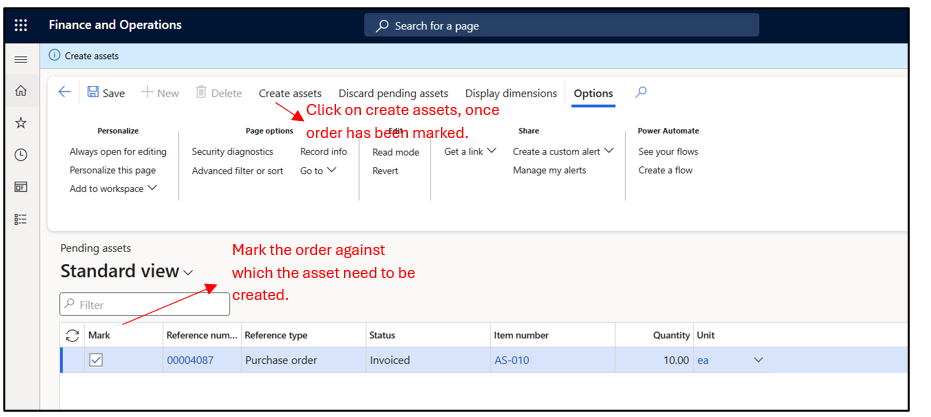This screenshot has width=931, height=417.
Task: Open the Add to workspace dropdown
Action: [113, 188]
